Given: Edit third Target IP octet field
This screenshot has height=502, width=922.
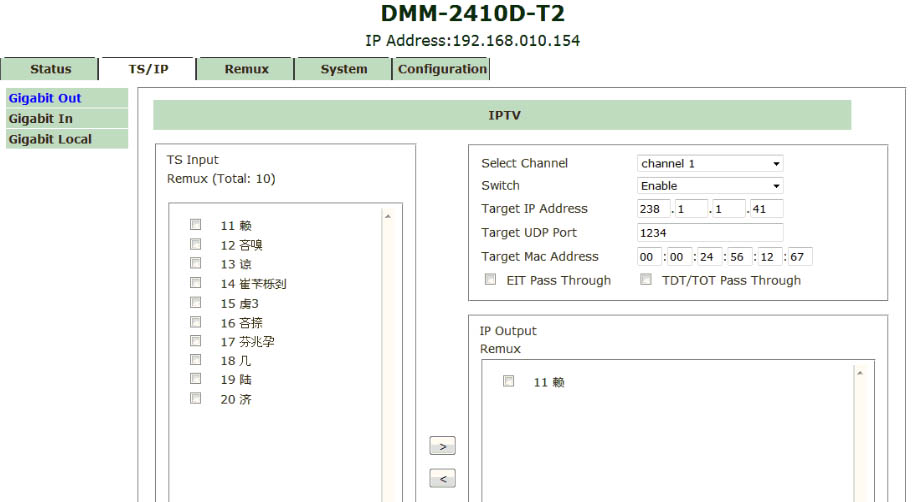Looking at the screenshot, I should 729,209.
